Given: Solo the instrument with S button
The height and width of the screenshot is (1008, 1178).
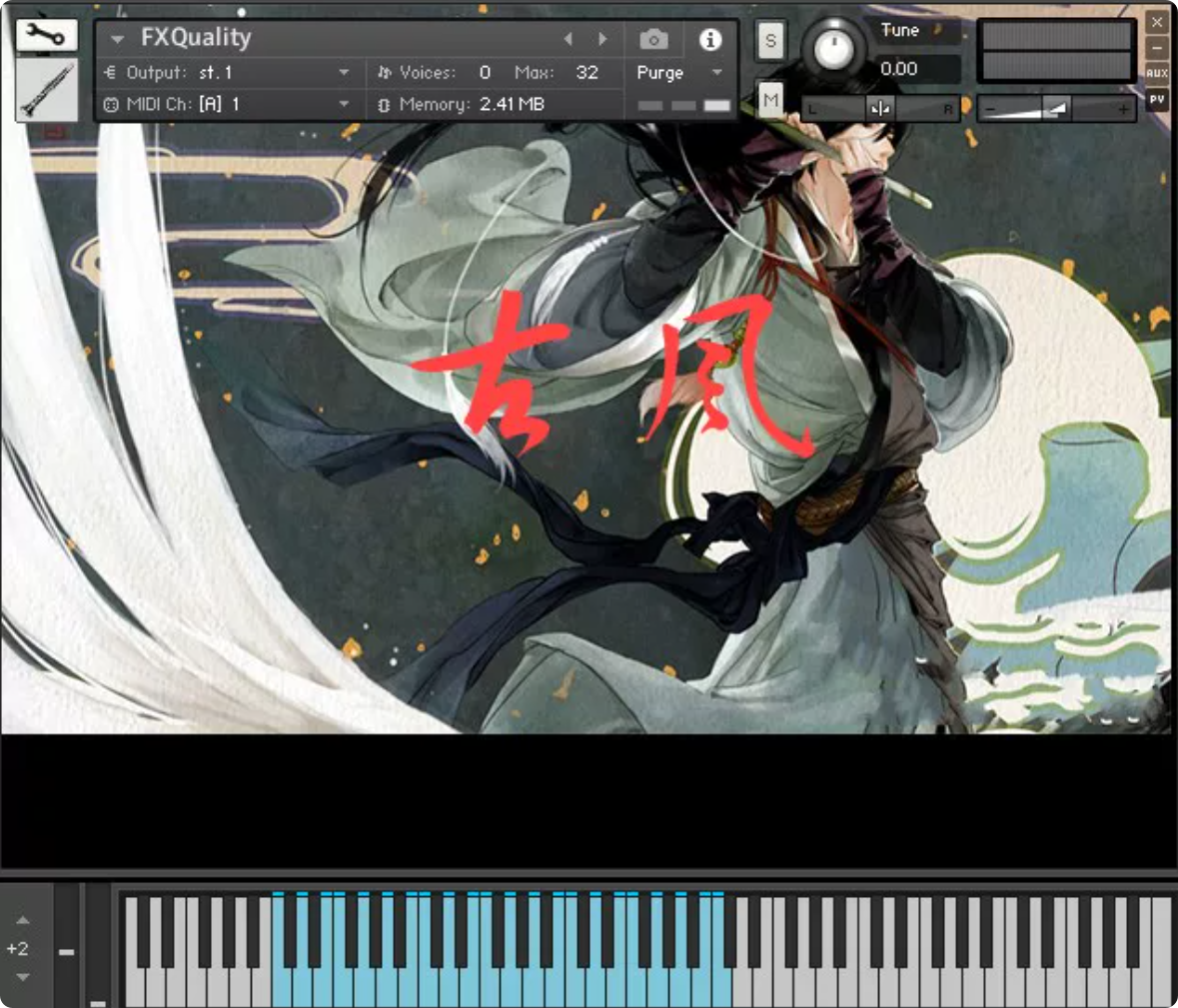Looking at the screenshot, I should (x=770, y=41).
